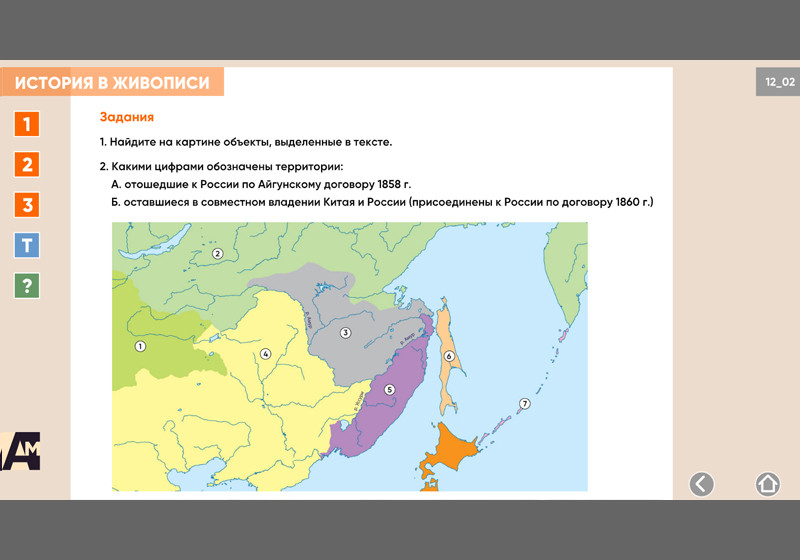
Task: Open section 2 in the sidebar
Action: (28, 165)
